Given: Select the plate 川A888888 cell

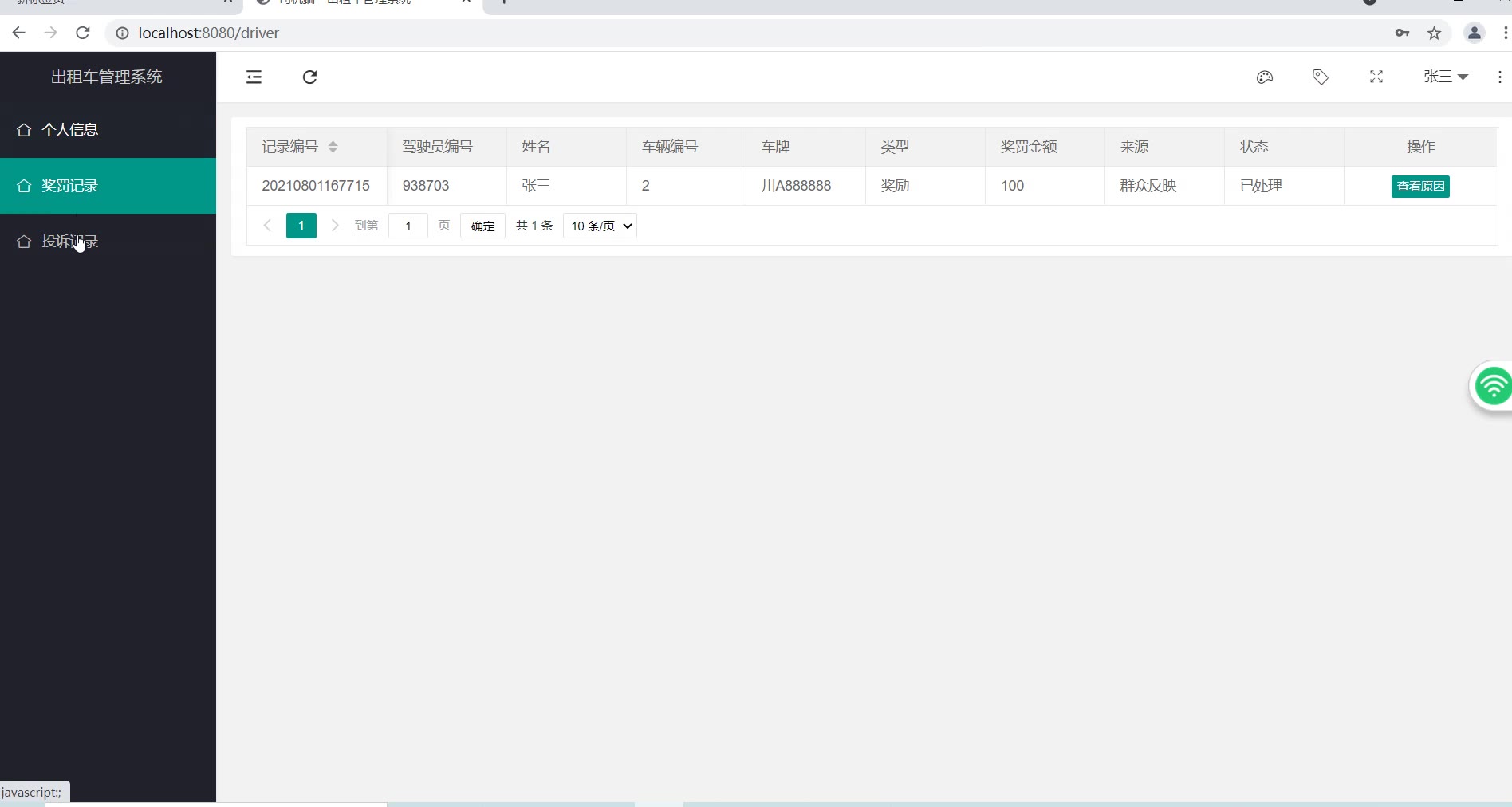Looking at the screenshot, I should point(805,186).
